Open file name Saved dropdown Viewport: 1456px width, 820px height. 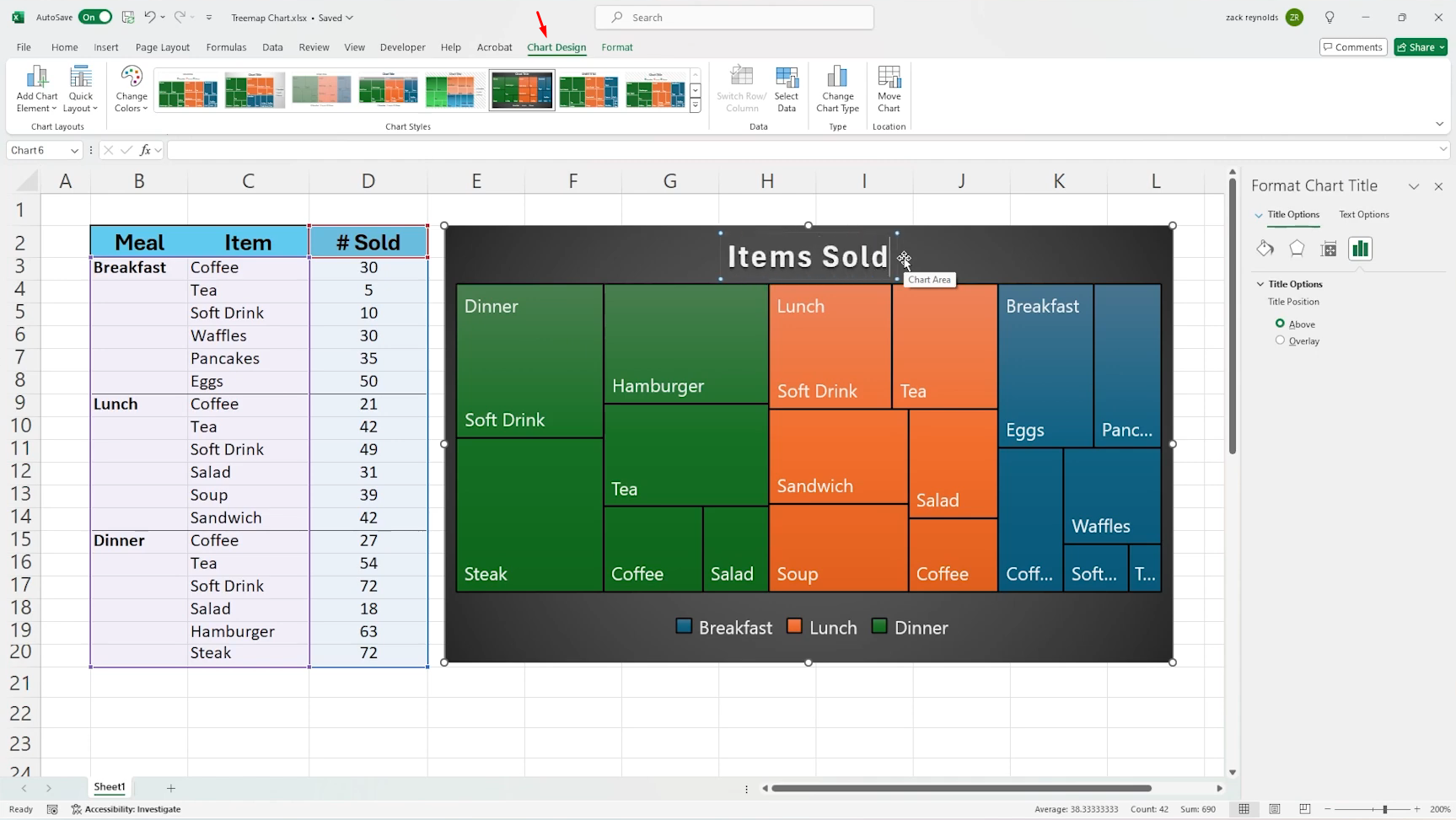(x=349, y=18)
